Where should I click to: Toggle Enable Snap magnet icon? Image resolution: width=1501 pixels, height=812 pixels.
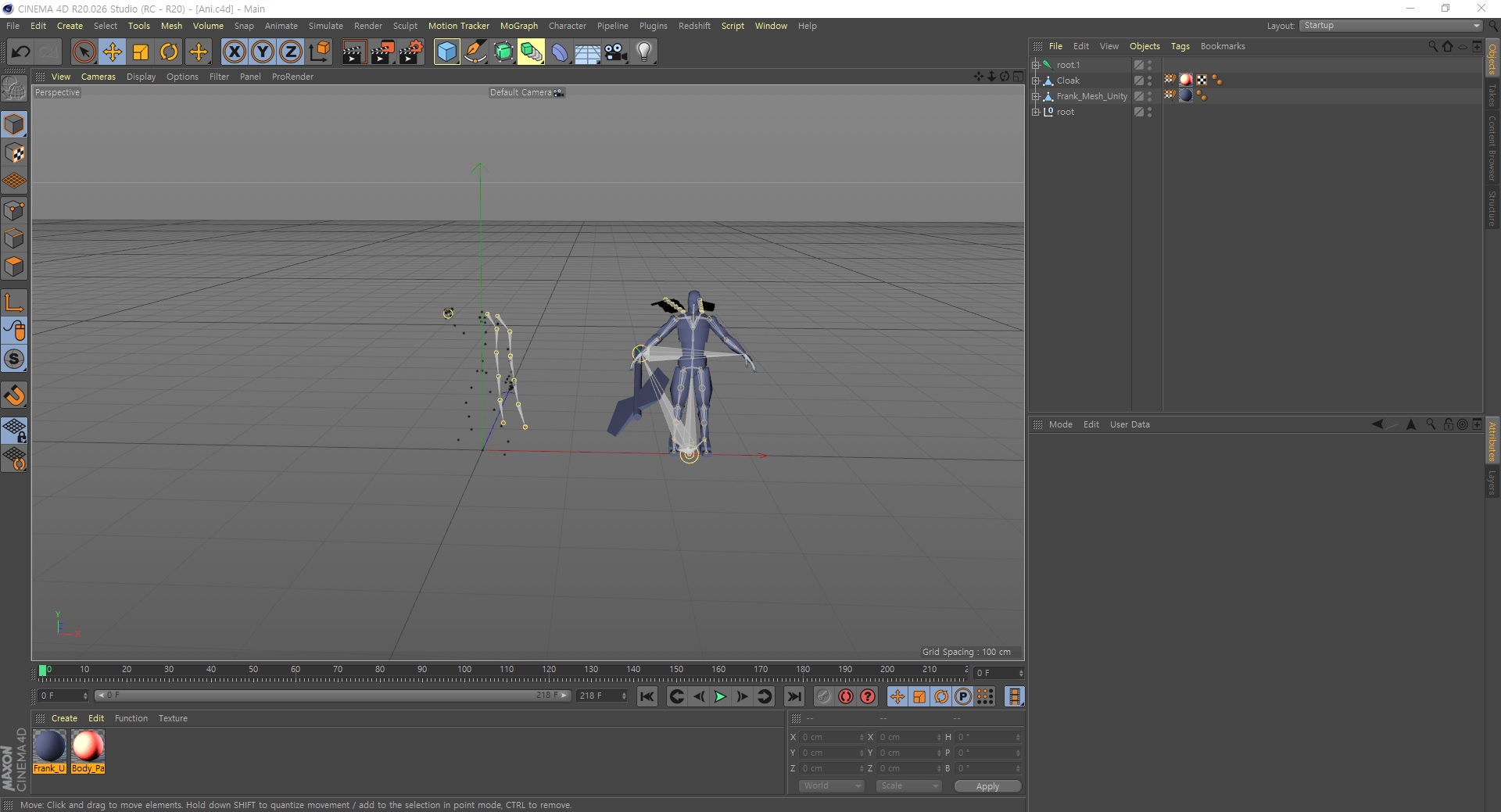click(x=14, y=395)
